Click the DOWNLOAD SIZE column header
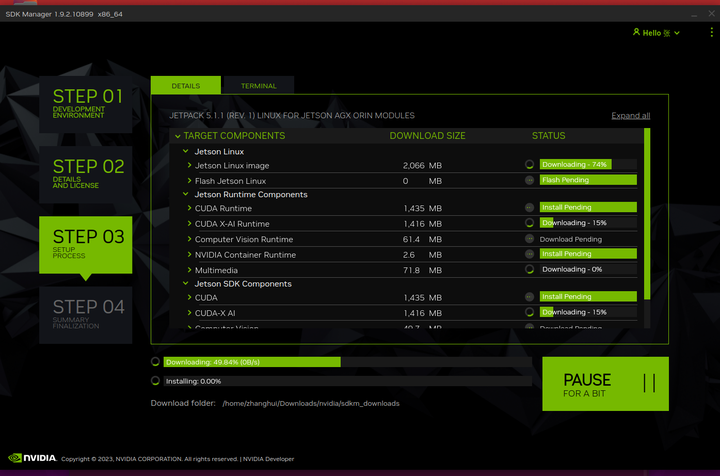 click(x=427, y=136)
